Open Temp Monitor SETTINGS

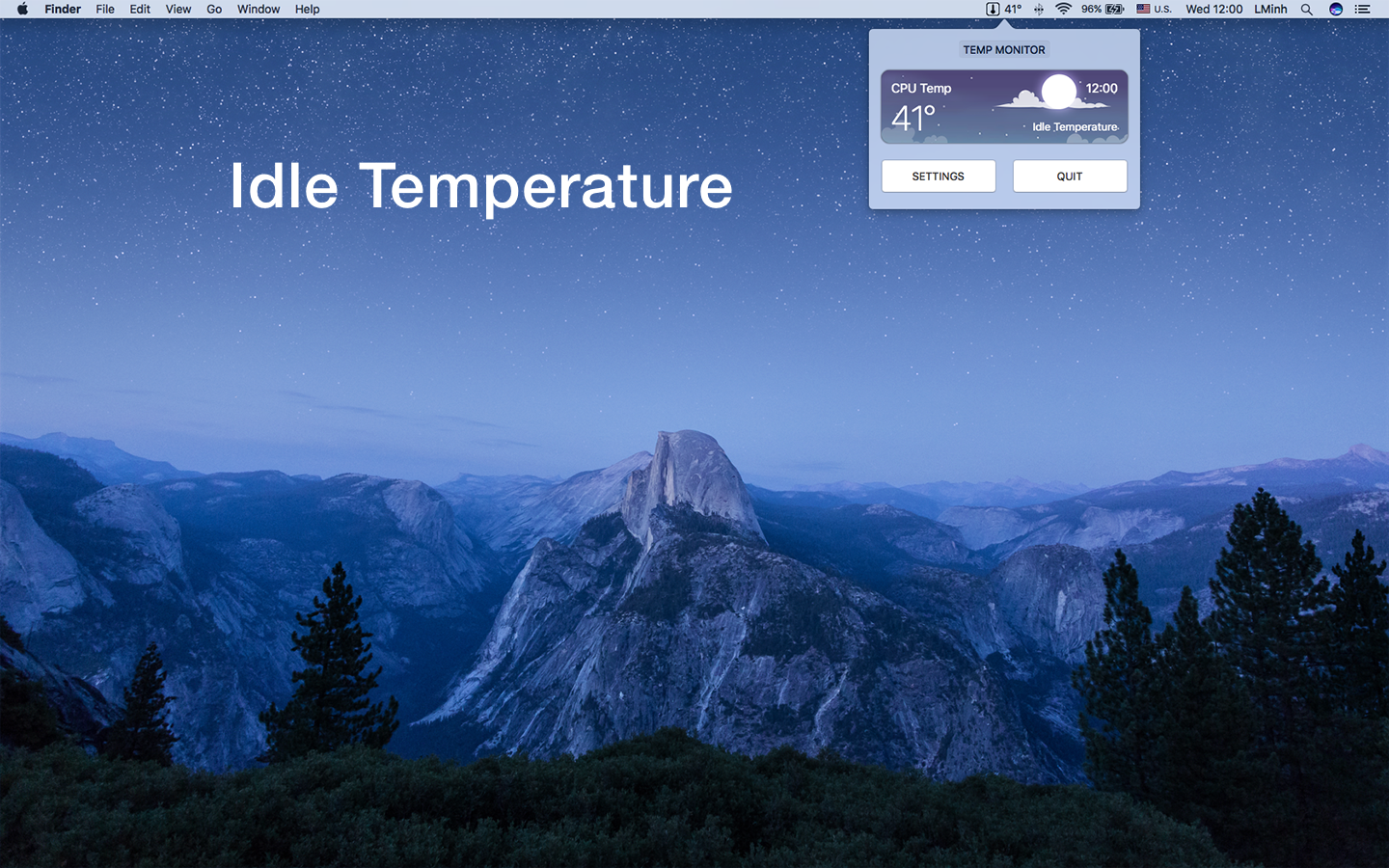tap(939, 176)
